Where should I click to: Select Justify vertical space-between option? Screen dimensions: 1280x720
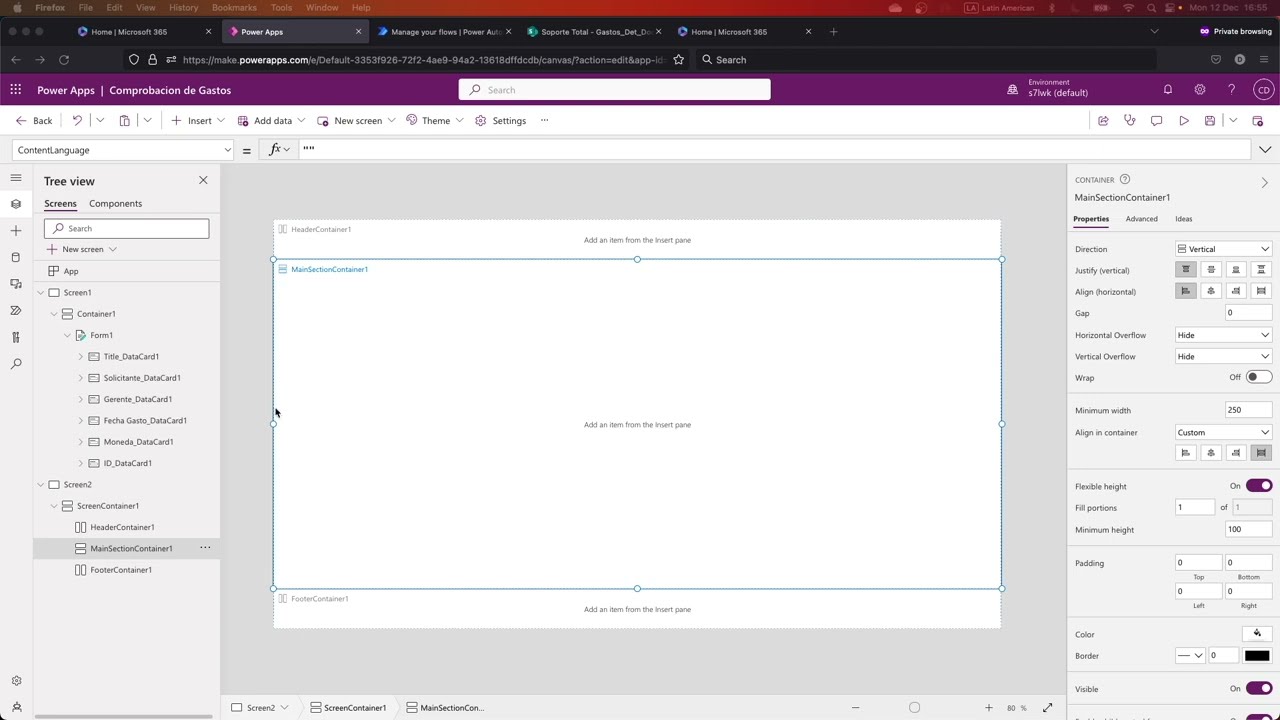[1261, 270]
